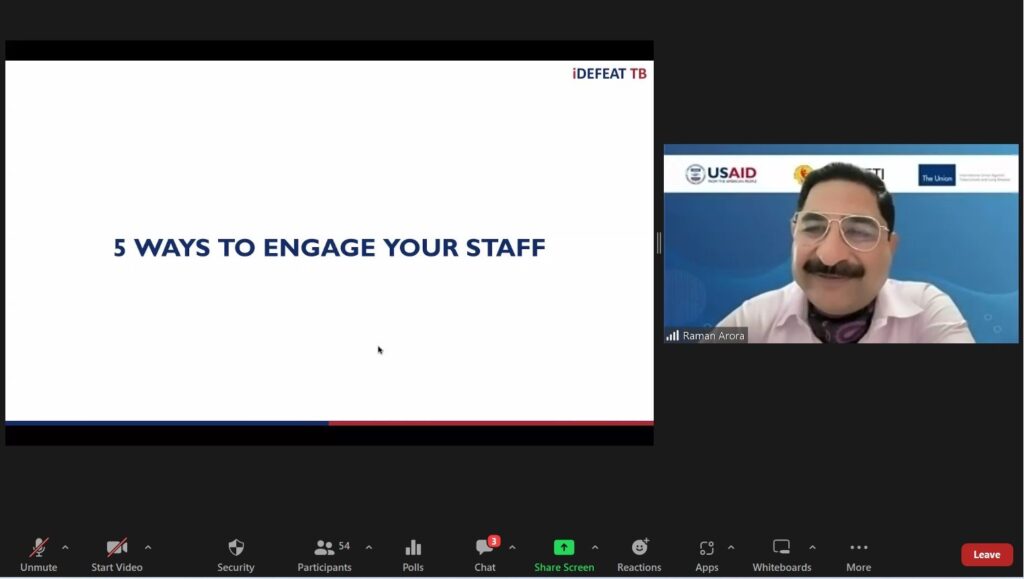Expand the arrow next to Participants

point(369,547)
